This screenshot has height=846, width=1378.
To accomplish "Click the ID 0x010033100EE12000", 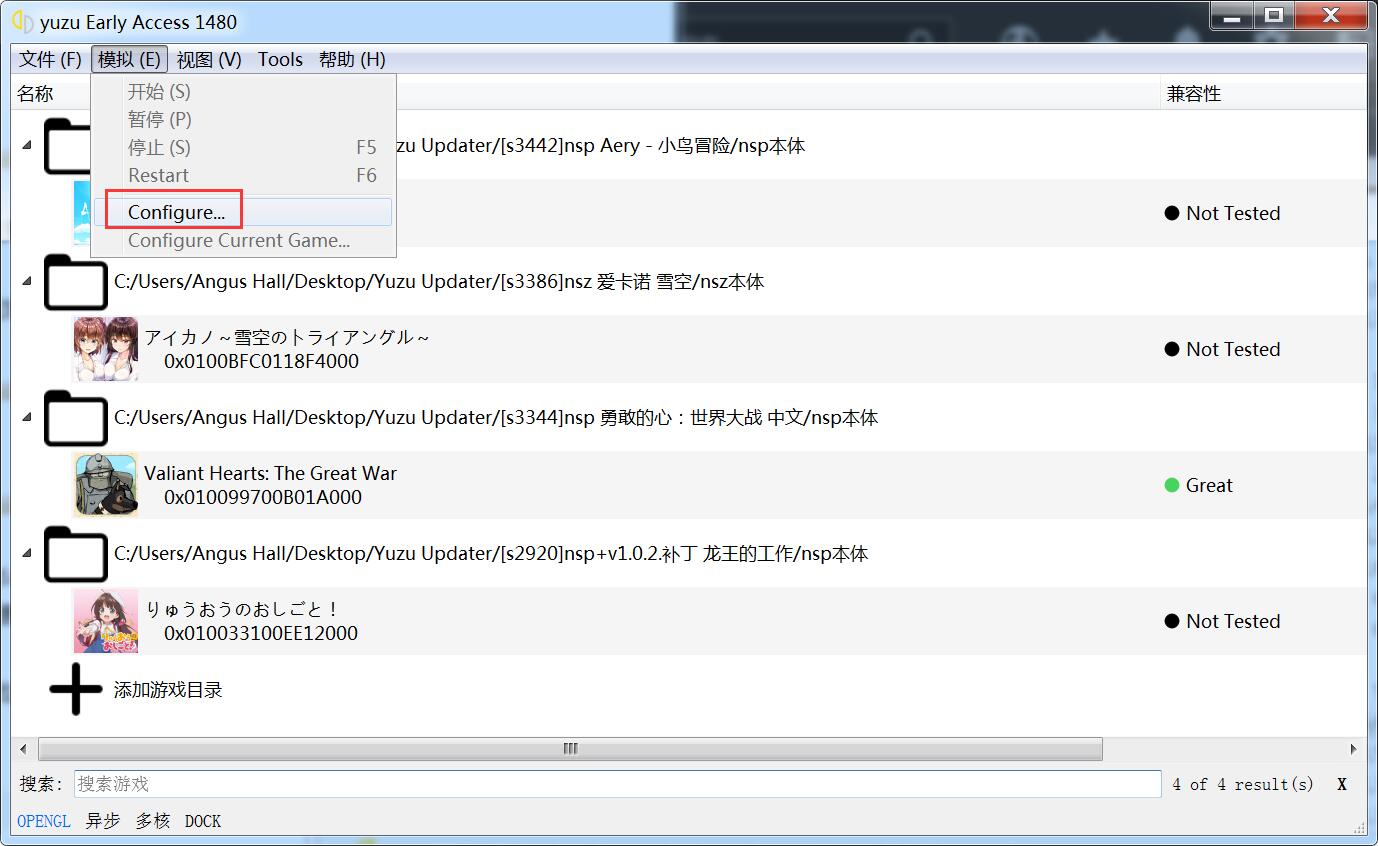I will [261, 633].
